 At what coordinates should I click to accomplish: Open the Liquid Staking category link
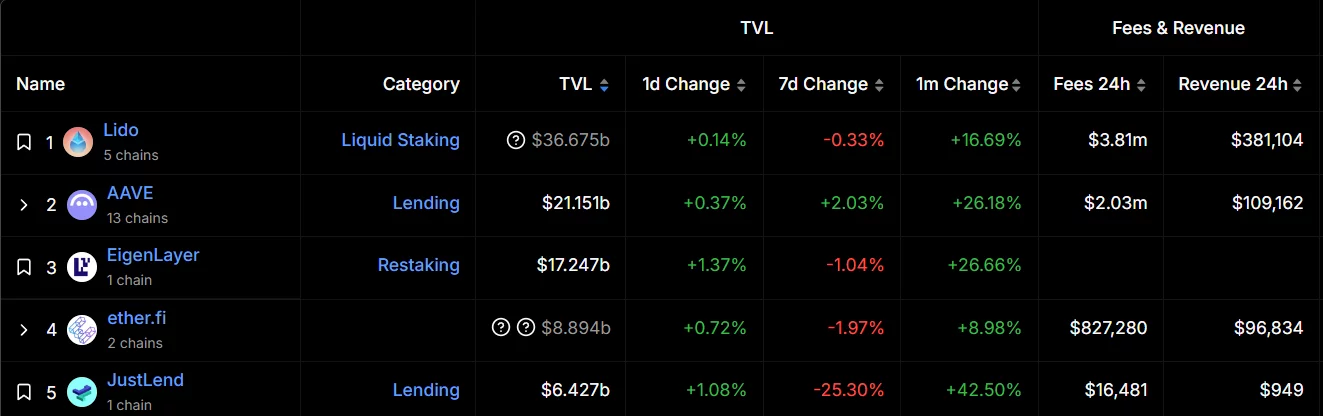(x=400, y=140)
